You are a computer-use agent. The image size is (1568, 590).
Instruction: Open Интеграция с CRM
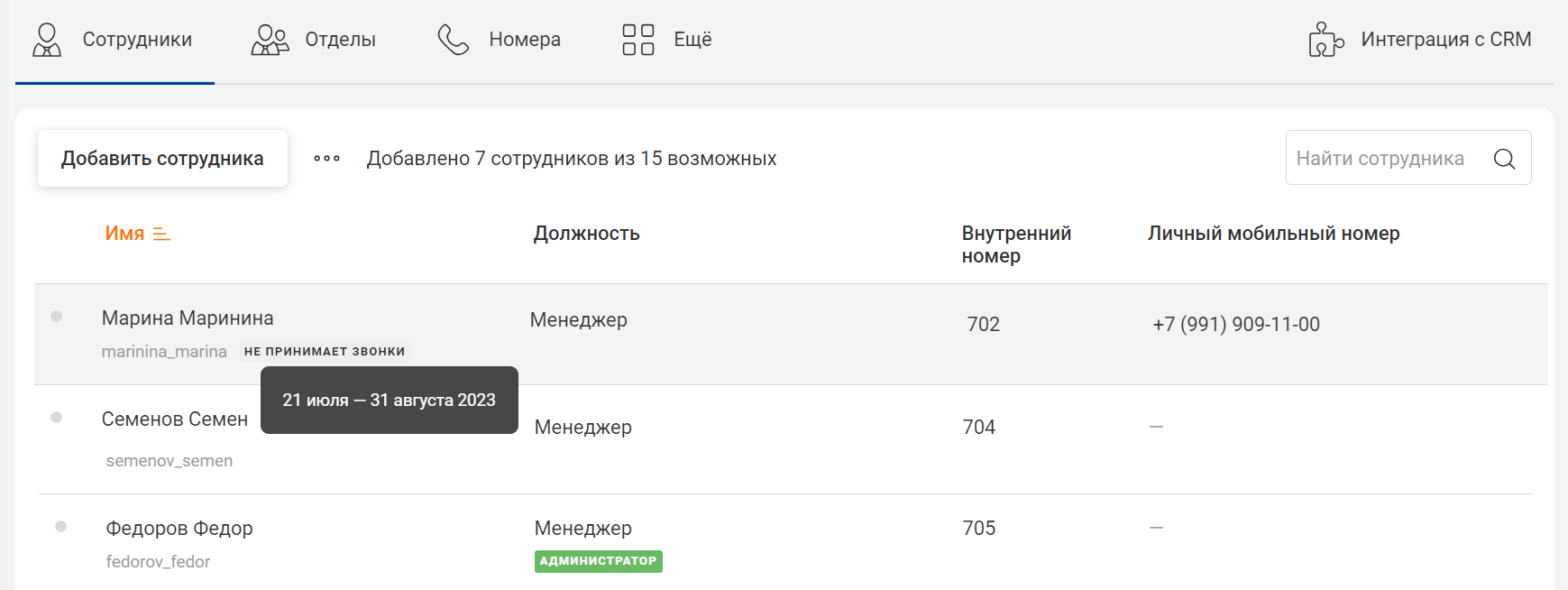pyautogui.click(x=1420, y=40)
